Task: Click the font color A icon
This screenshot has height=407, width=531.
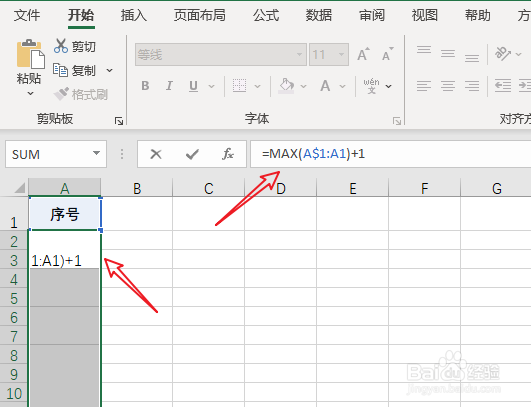Action: (325, 86)
